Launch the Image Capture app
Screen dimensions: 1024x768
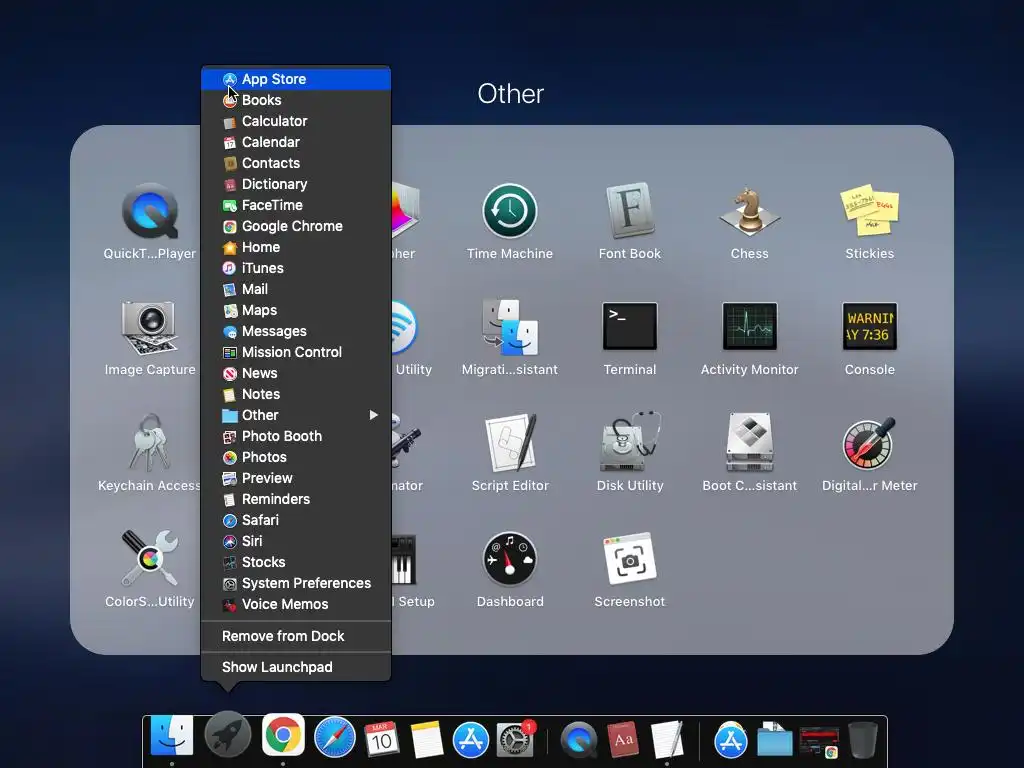150,327
